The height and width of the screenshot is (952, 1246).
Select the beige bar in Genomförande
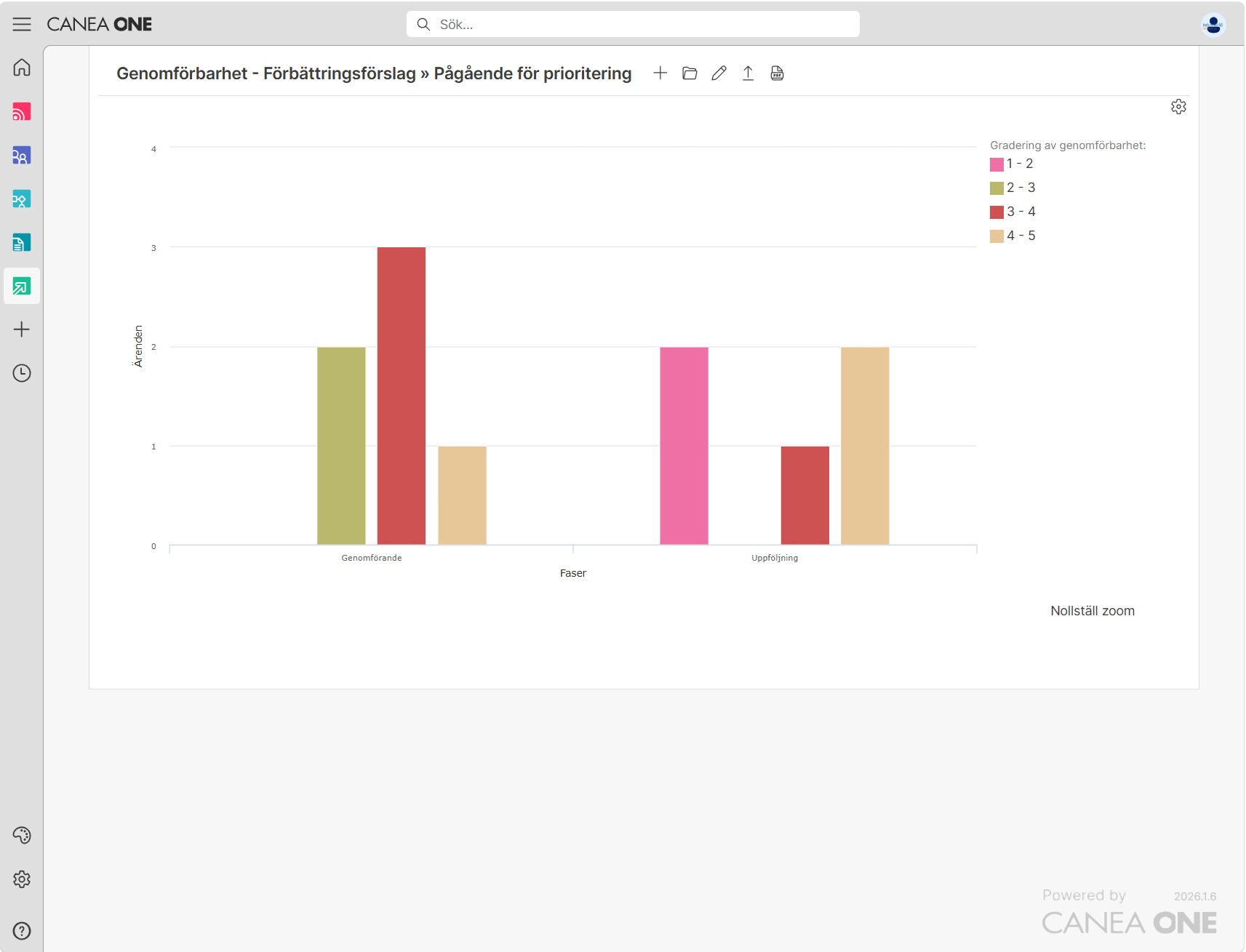pyautogui.click(x=462, y=495)
